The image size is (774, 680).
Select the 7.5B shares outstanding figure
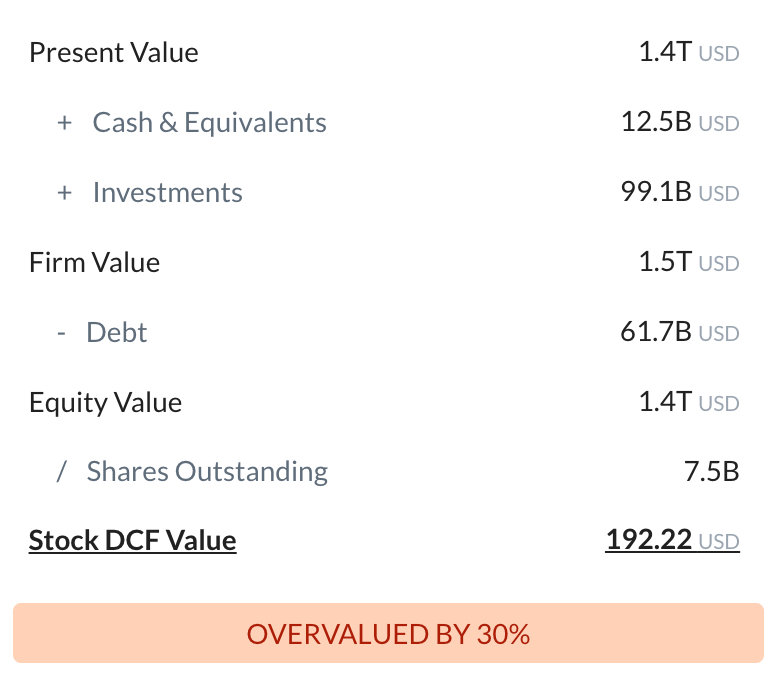click(711, 471)
